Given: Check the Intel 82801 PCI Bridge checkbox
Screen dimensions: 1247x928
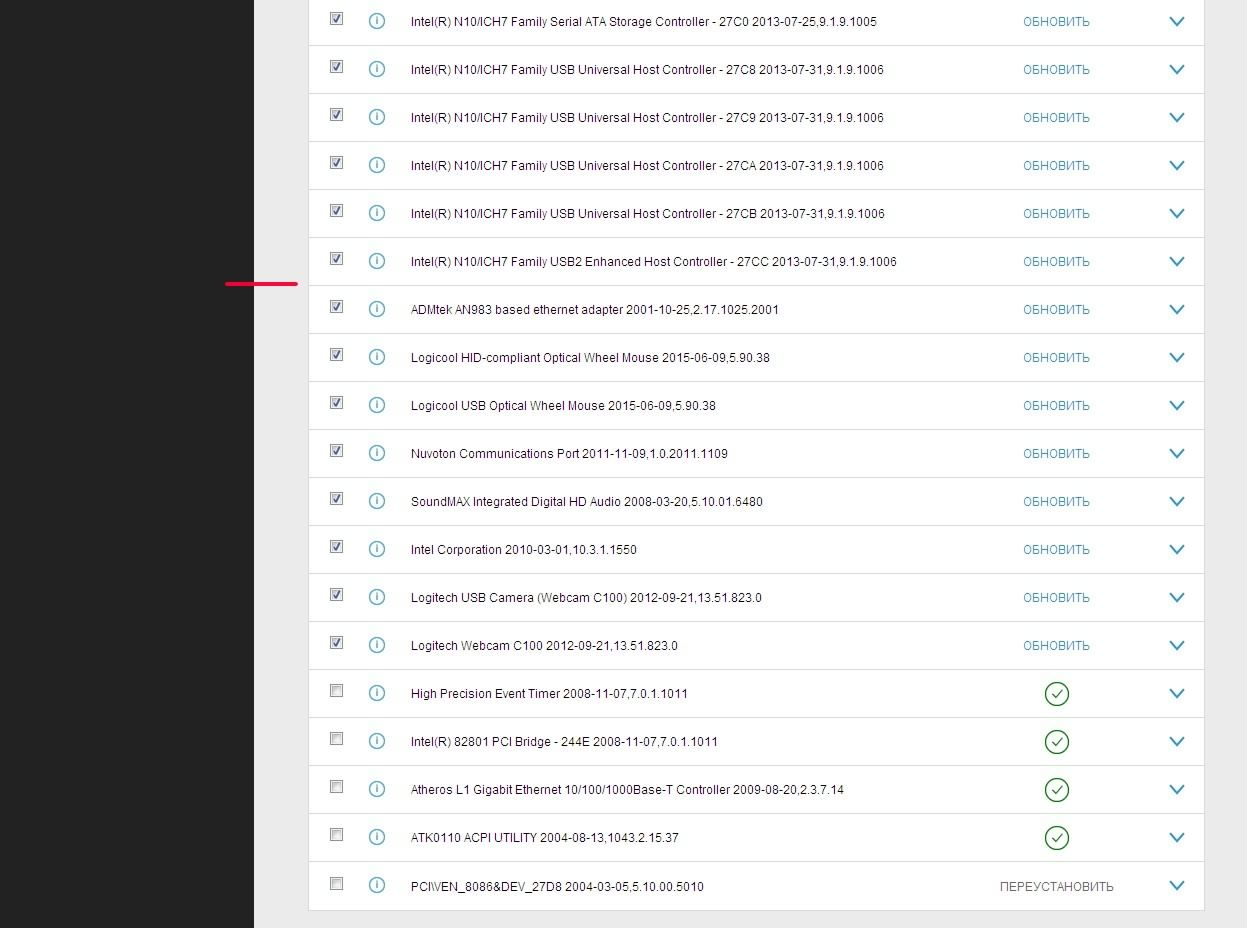Looking at the screenshot, I should [336, 738].
